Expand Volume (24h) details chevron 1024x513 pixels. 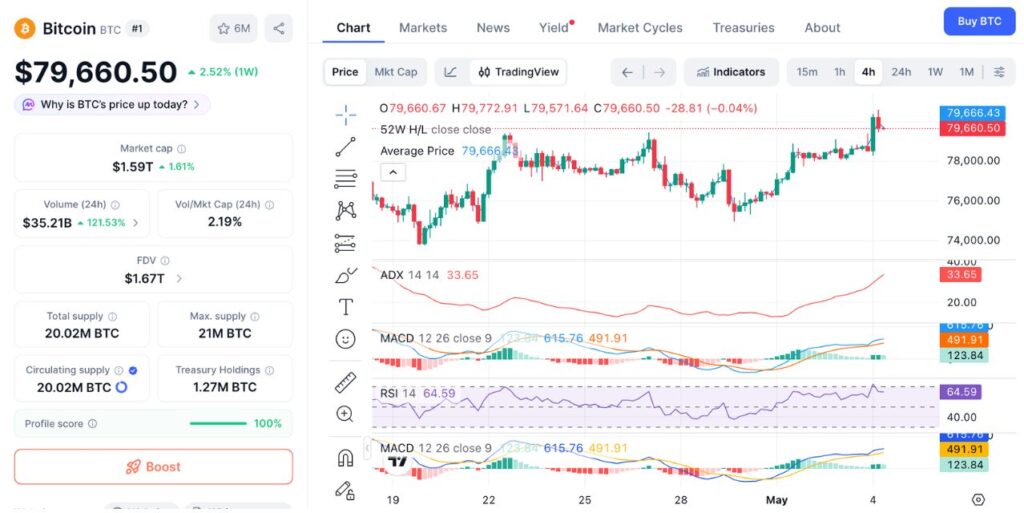coord(136,223)
